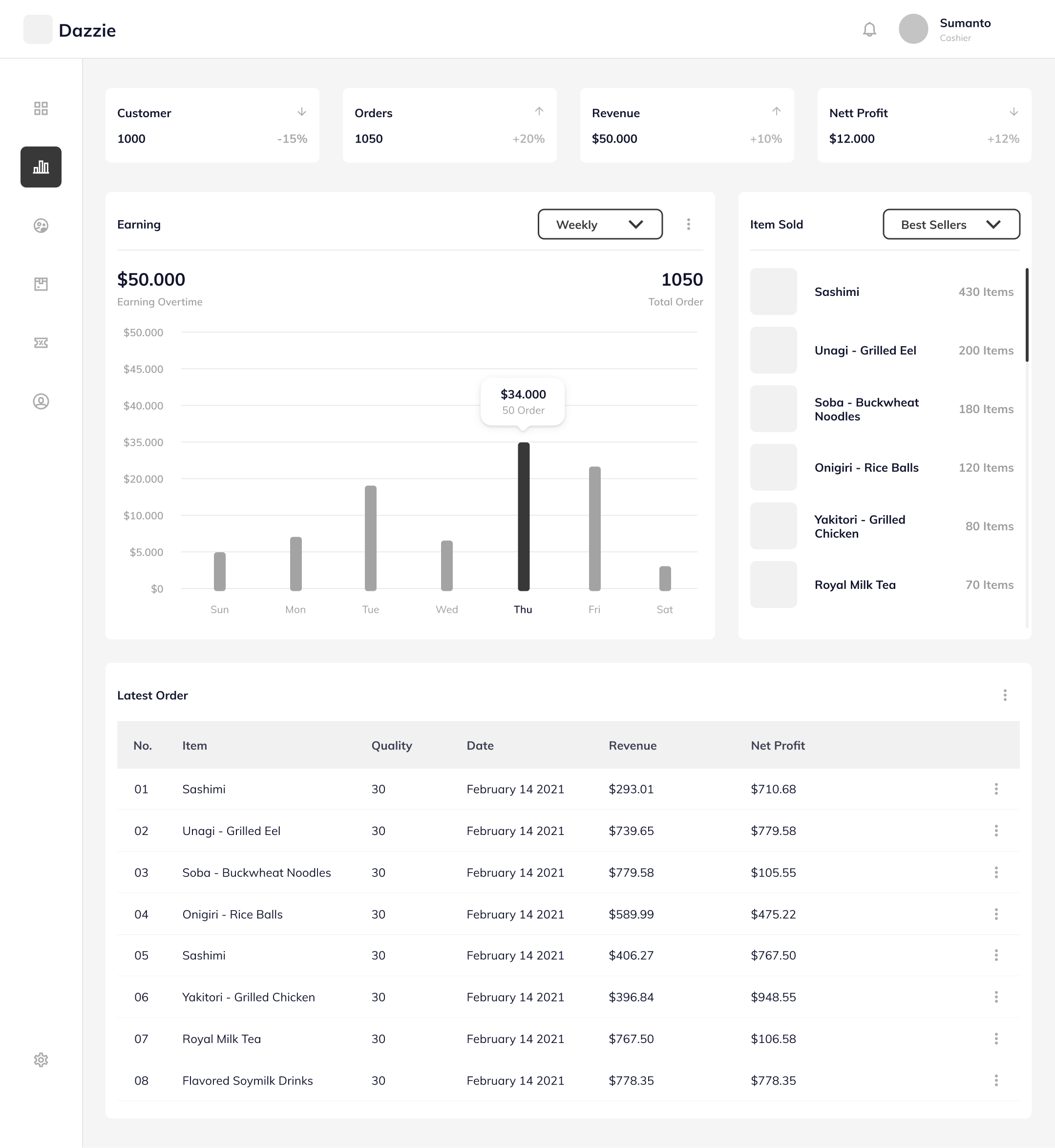Open row options for Flavored Soymilk Drinks

pos(995,1080)
